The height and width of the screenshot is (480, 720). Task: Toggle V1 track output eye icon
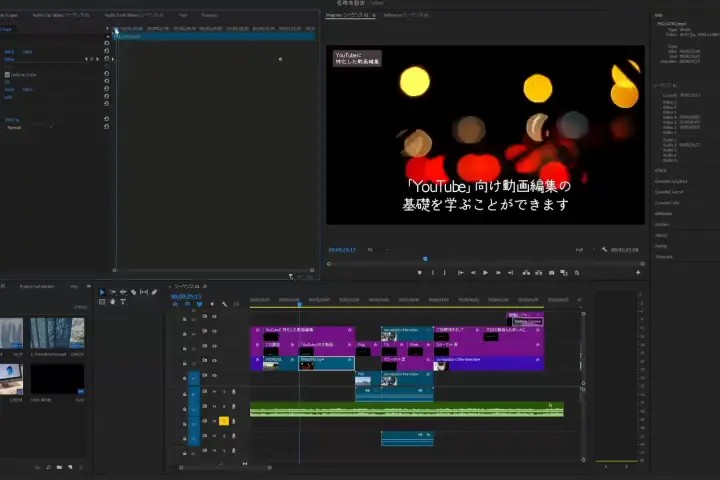click(214, 376)
